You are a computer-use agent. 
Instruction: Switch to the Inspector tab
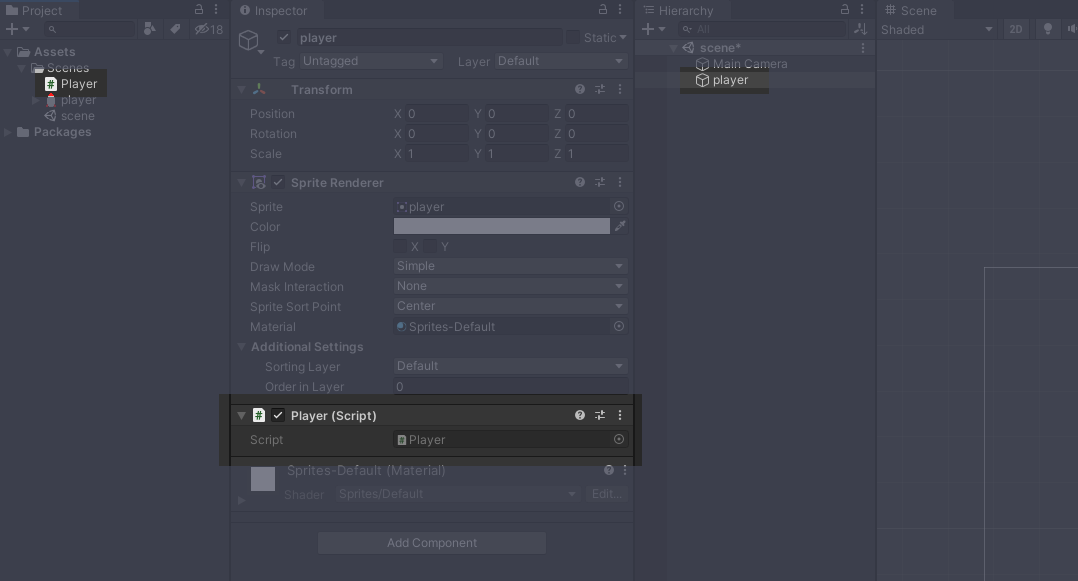274,10
